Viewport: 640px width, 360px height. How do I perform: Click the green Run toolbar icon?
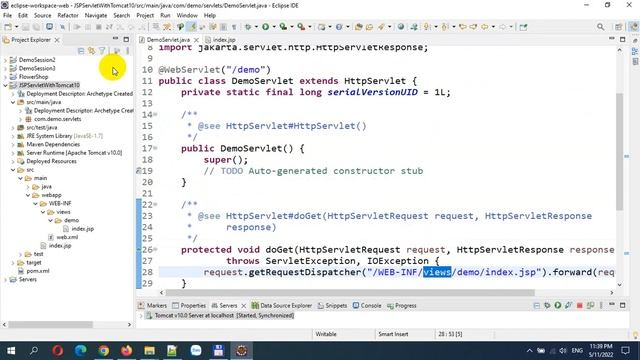266,27
